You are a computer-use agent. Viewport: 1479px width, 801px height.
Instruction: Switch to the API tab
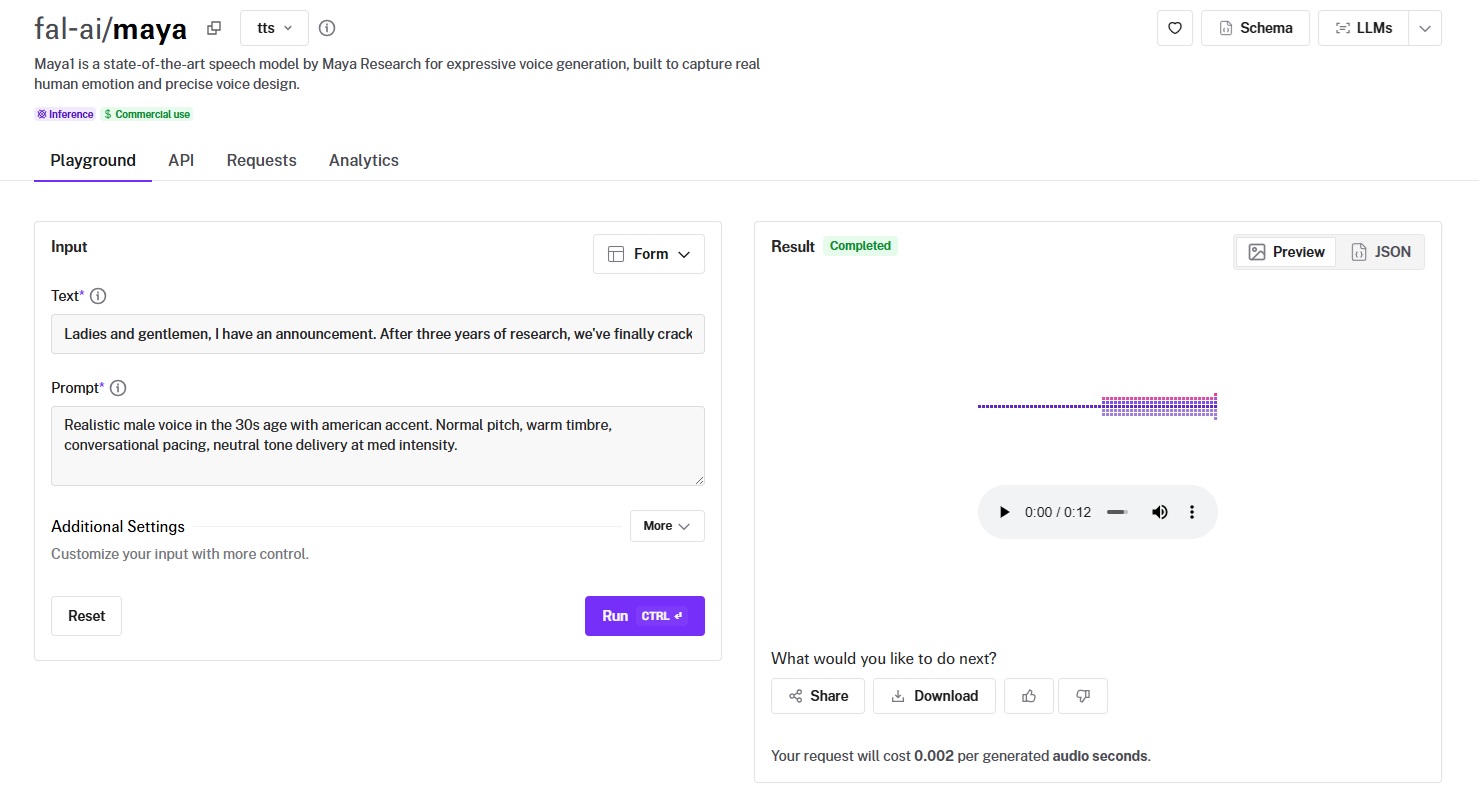coord(181,160)
